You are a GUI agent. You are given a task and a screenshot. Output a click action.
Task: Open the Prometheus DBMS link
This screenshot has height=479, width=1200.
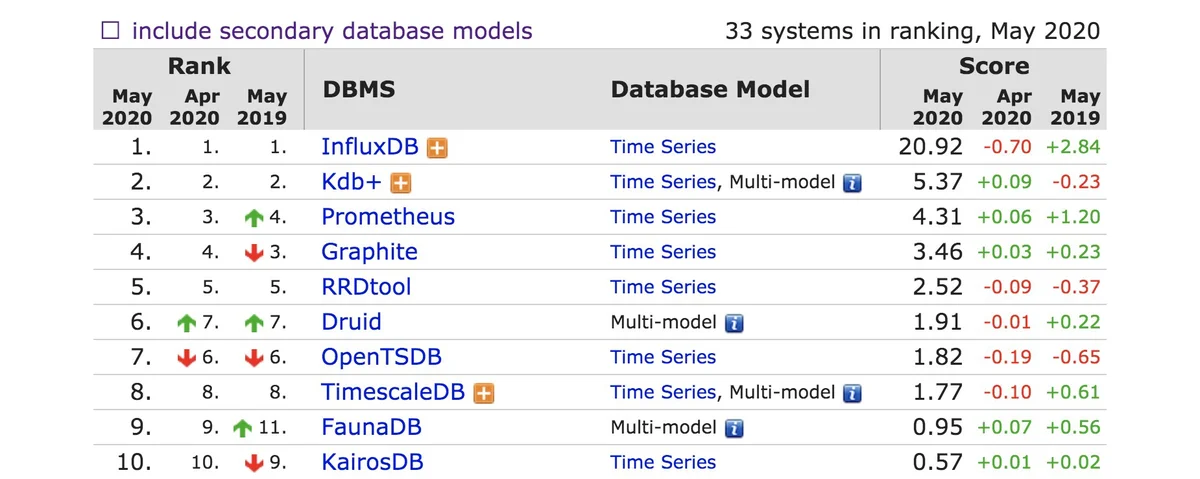388,217
